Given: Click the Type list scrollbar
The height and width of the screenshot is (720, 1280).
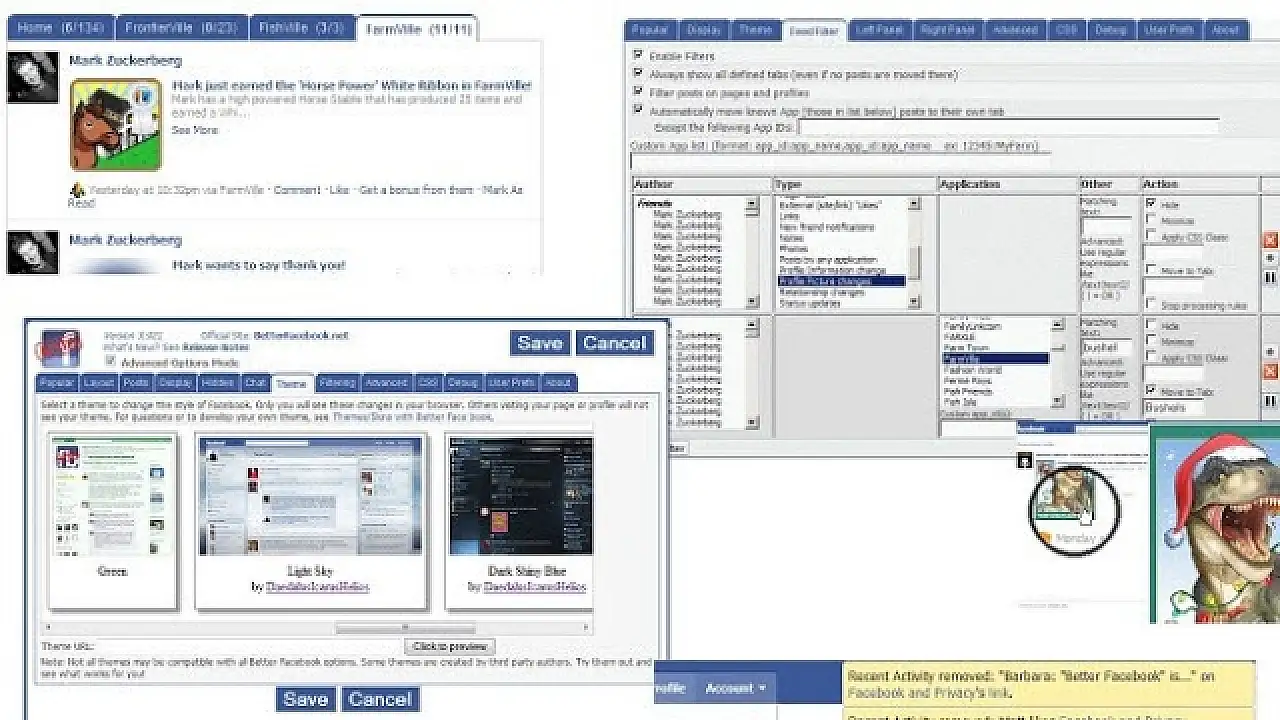Looking at the screenshot, I should click(x=914, y=252).
